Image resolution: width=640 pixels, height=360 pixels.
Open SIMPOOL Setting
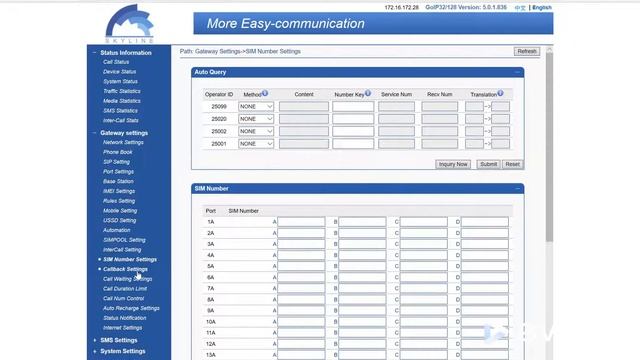point(124,240)
